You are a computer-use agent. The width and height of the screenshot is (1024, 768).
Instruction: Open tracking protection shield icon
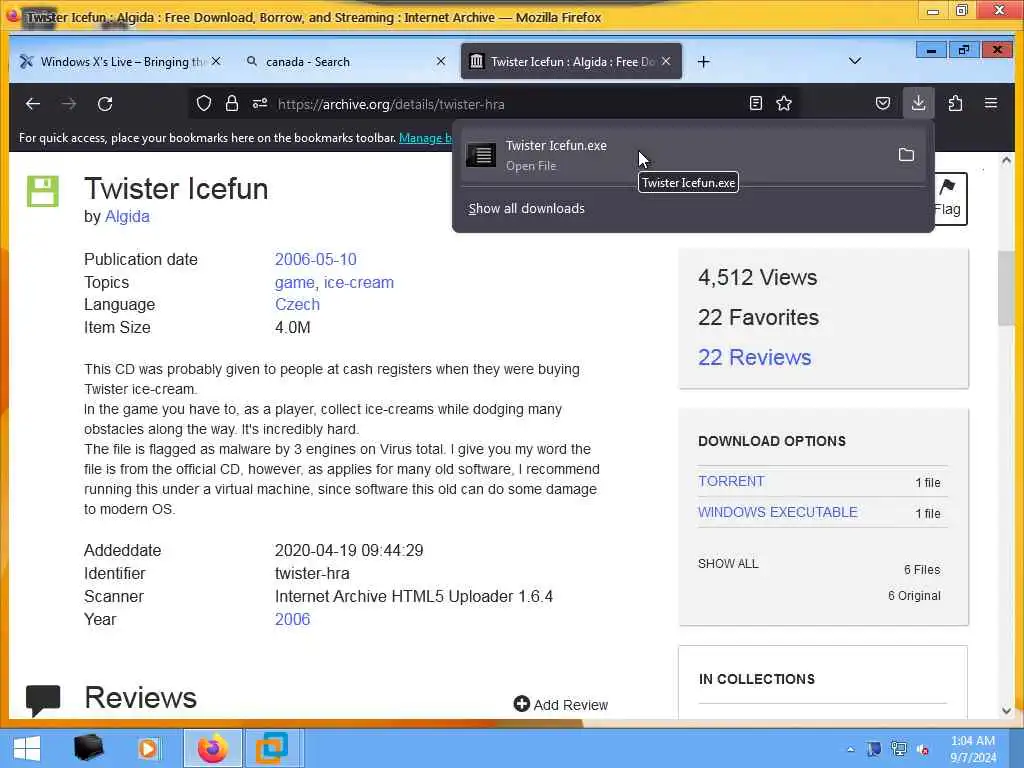(x=204, y=104)
